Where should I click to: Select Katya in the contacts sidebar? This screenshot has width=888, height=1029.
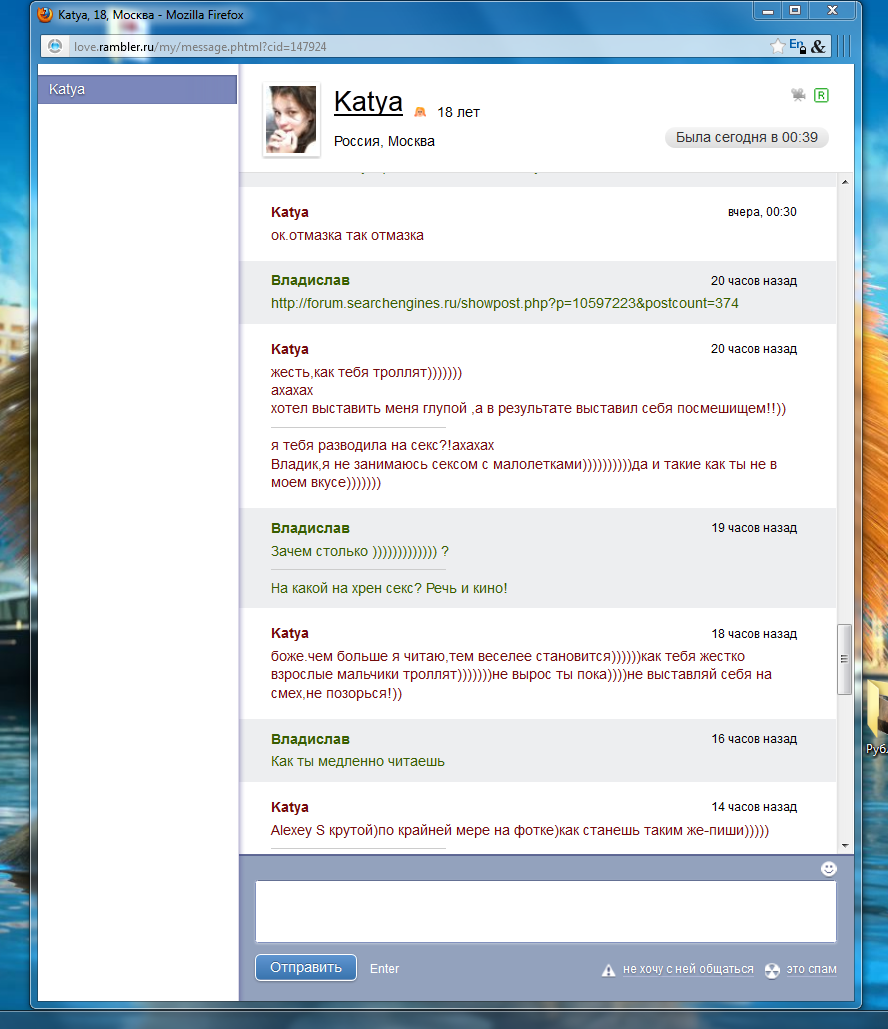pos(137,89)
